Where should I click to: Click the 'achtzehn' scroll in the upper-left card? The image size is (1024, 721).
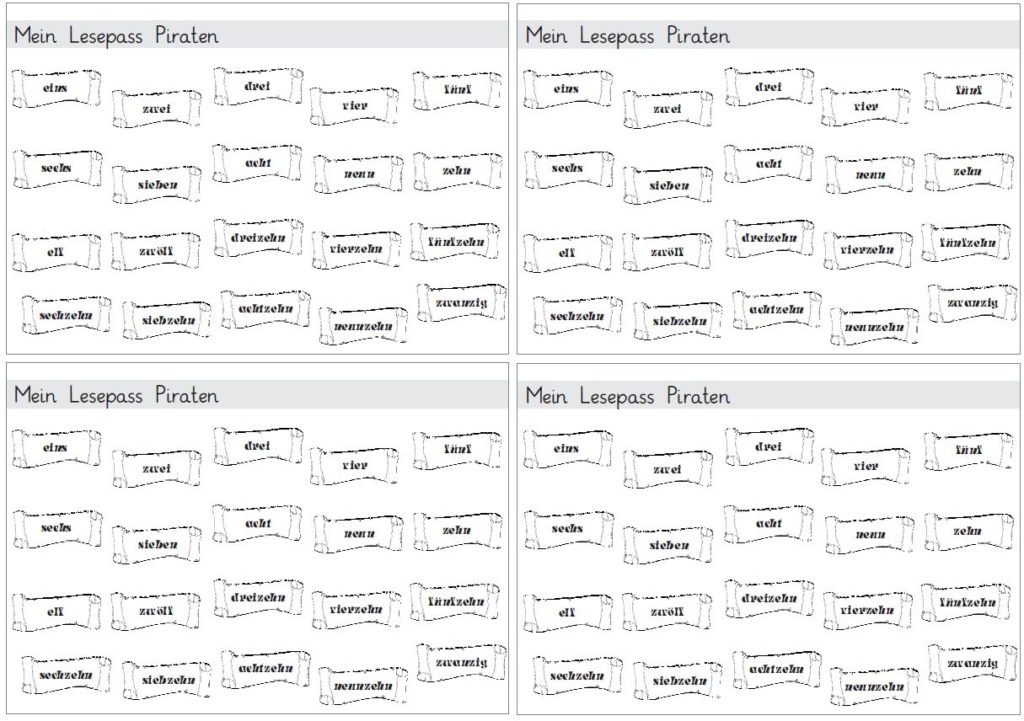266,309
